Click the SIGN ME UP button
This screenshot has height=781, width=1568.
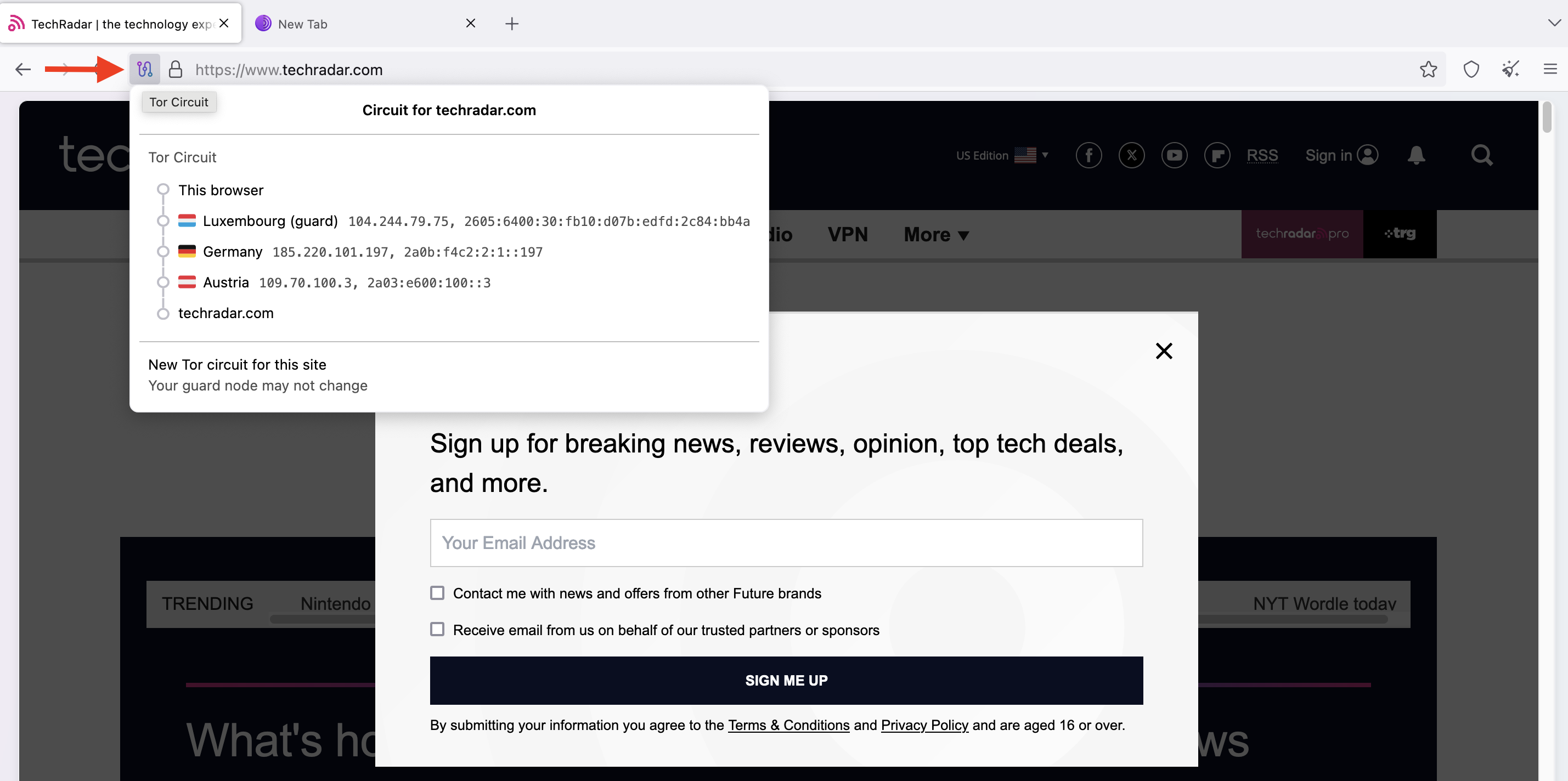pyautogui.click(x=786, y=680)
